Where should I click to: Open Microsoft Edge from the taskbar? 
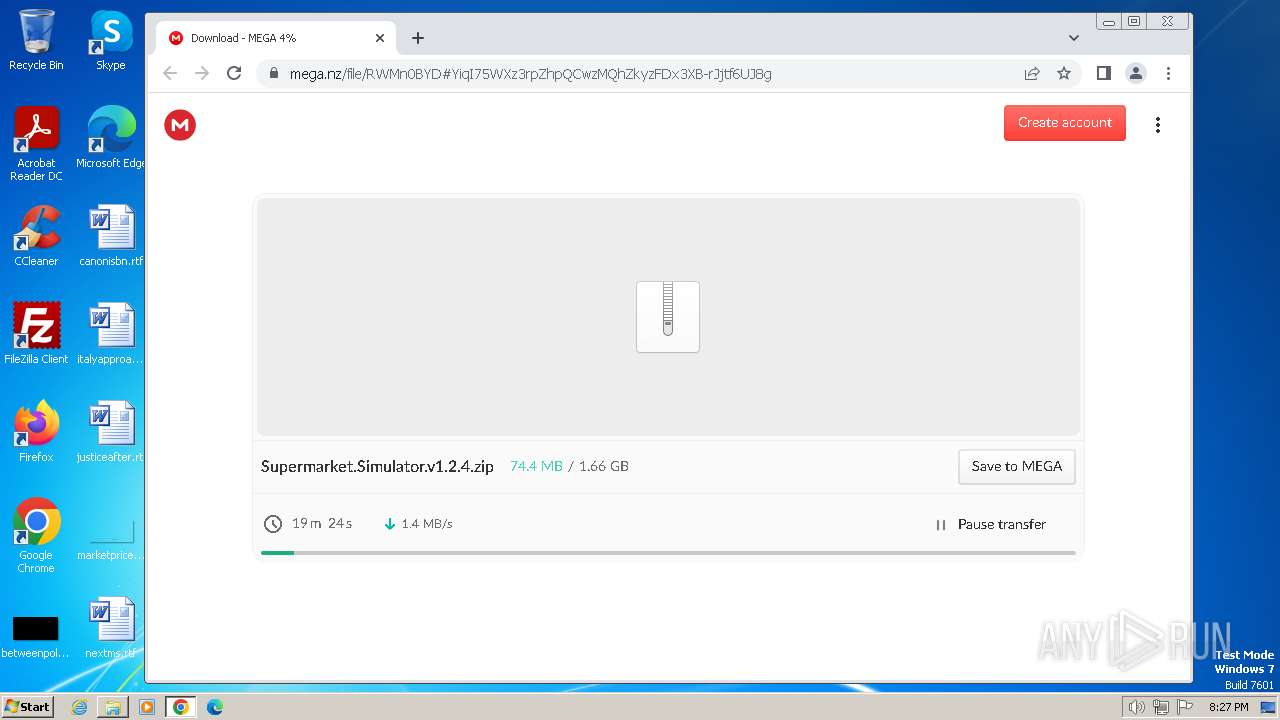[x=215, y=707]
